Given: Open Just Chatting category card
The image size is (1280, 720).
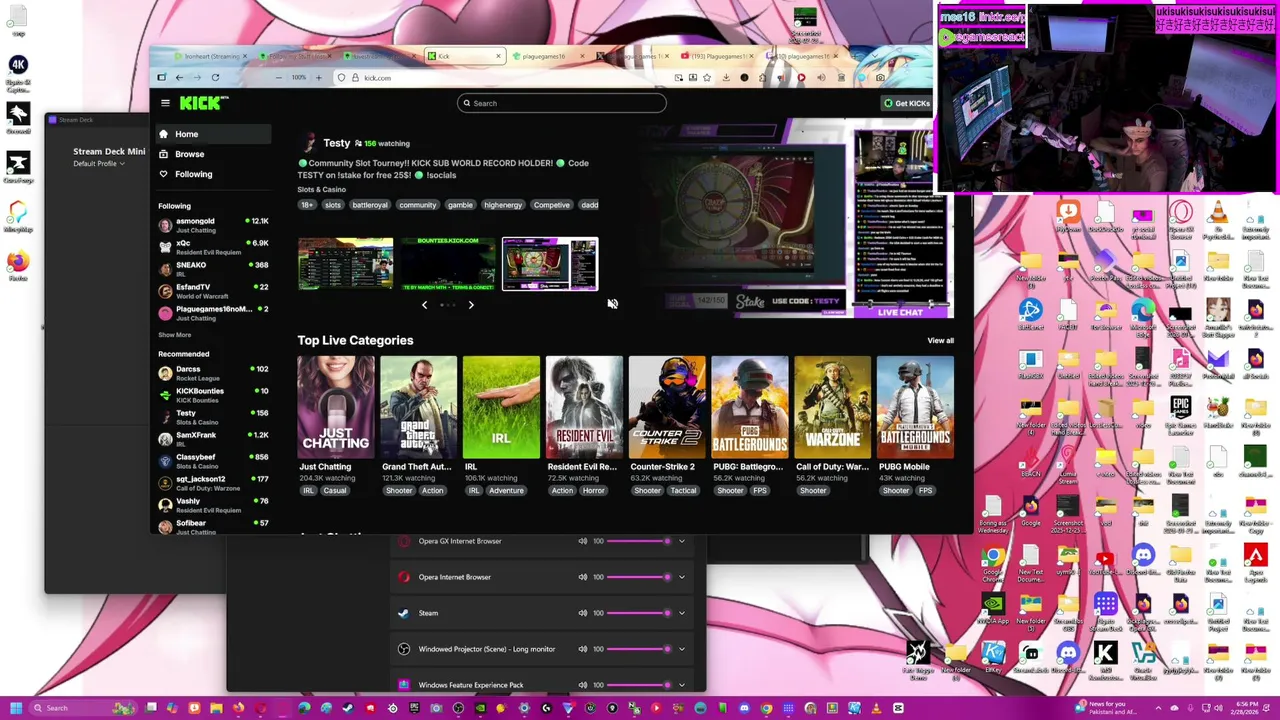Looking at the screenshot, I should coord(336,408).
